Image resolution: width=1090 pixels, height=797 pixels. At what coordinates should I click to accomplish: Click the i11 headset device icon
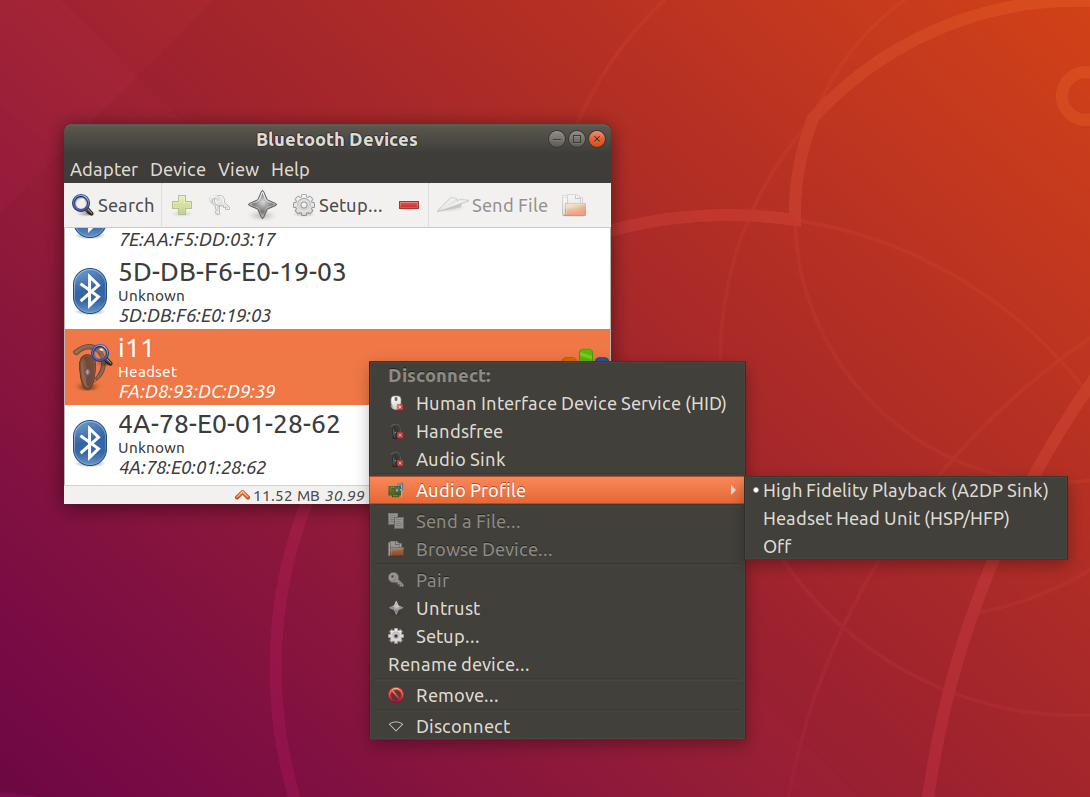[92, 367]
